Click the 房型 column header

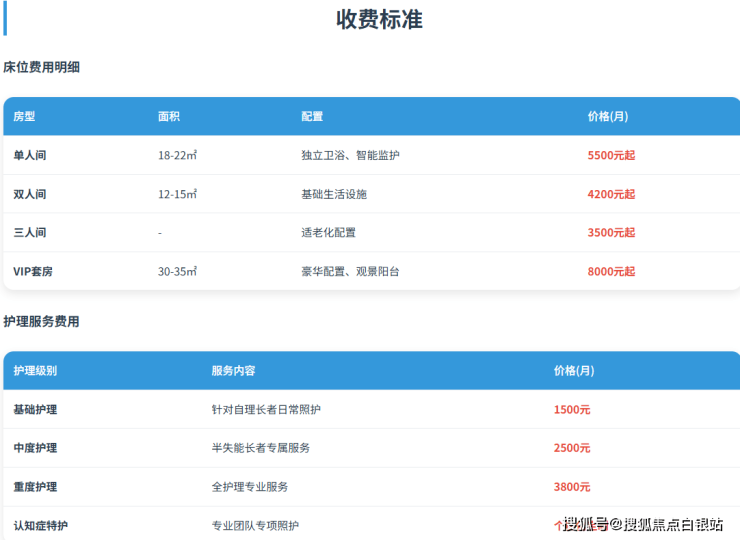[24, 117]
